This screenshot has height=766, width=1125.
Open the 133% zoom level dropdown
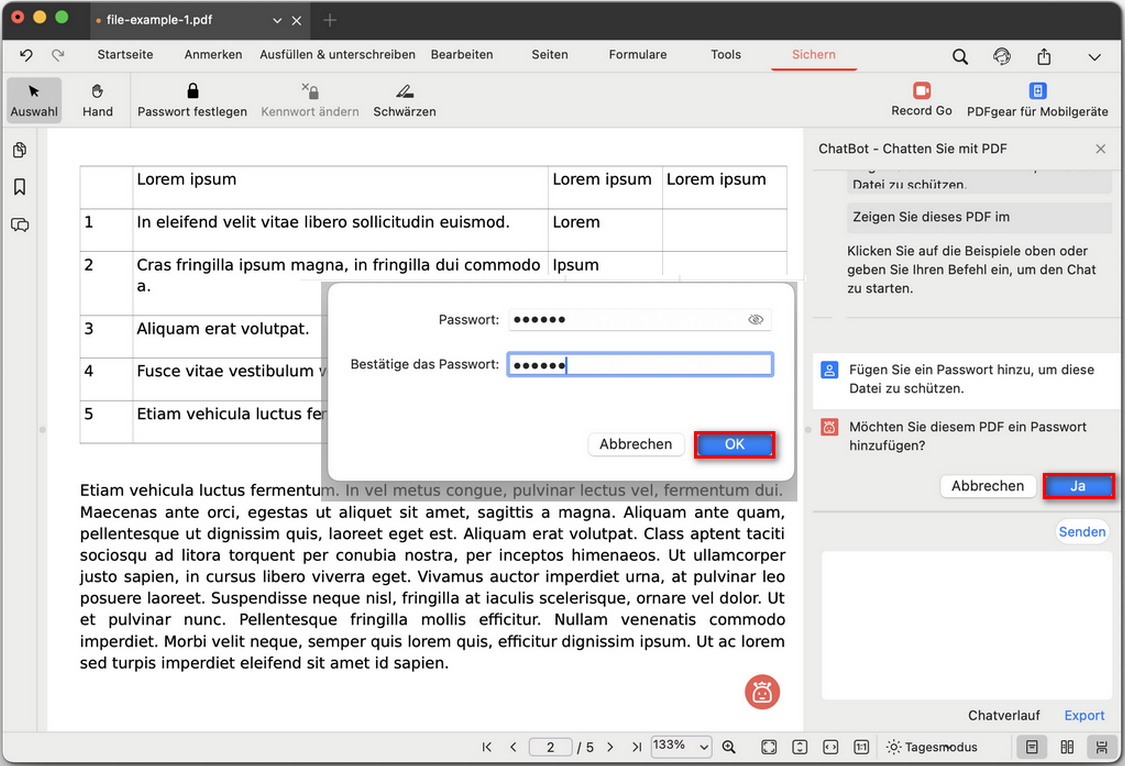tap(681, 746)
